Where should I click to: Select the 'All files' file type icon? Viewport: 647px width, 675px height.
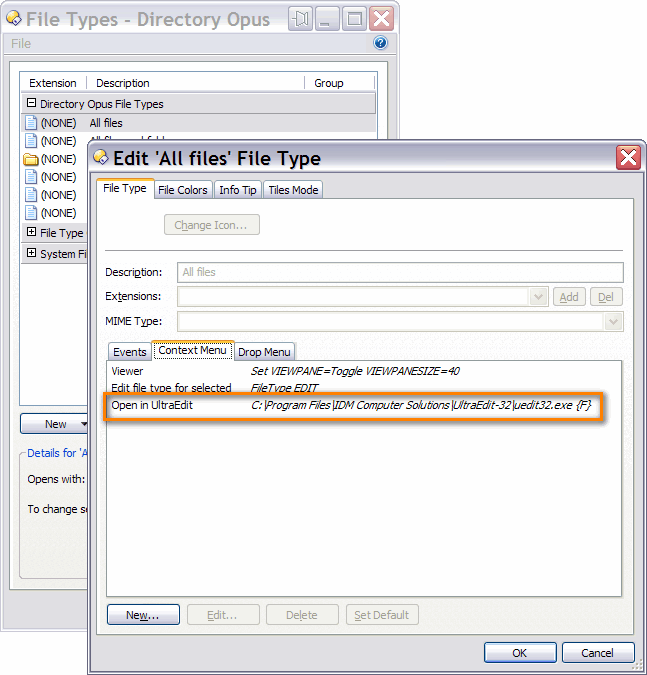pyautogui.click(x=31, y=123)
